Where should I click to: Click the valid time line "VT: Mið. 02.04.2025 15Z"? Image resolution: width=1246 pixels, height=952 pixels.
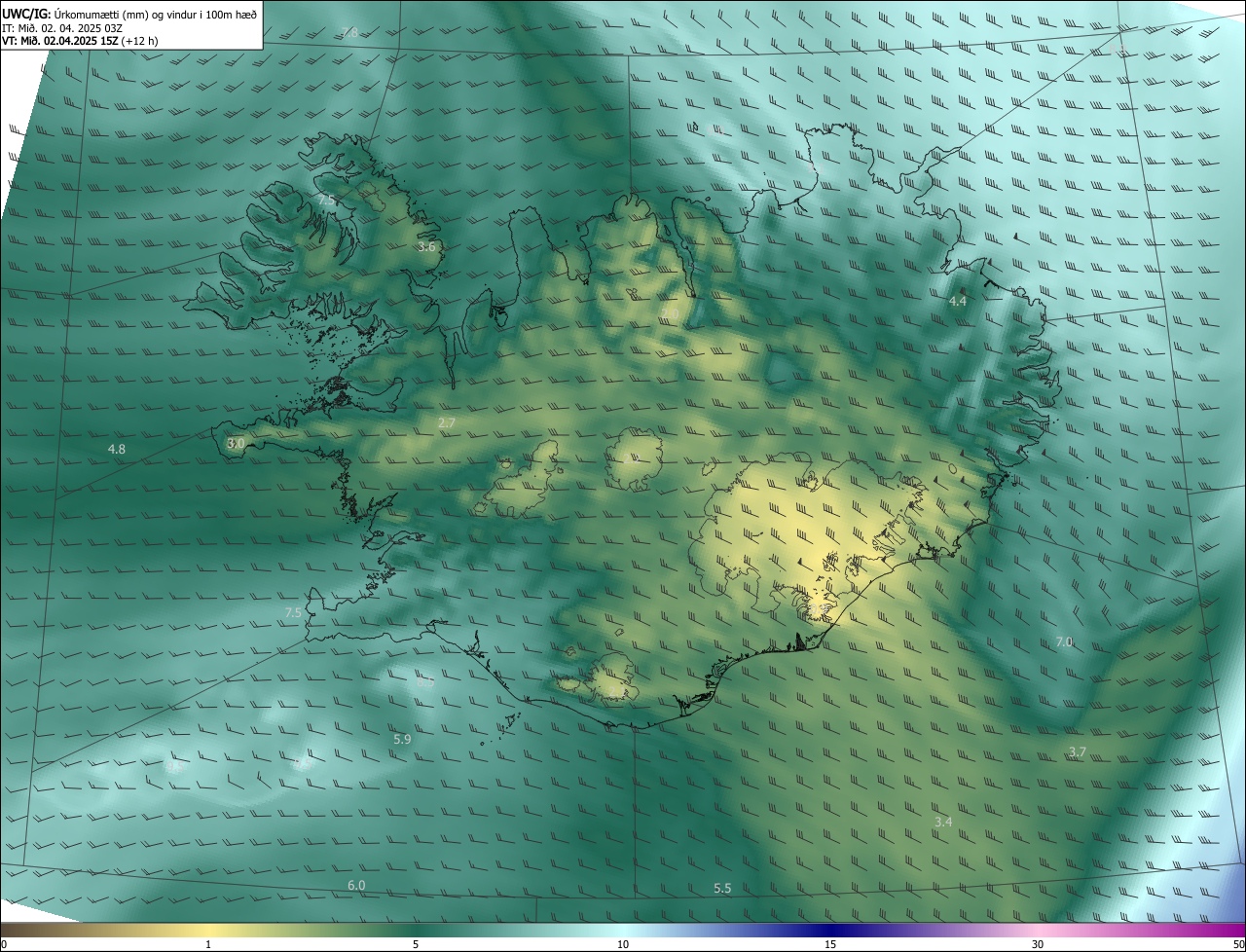pos(59,41)
